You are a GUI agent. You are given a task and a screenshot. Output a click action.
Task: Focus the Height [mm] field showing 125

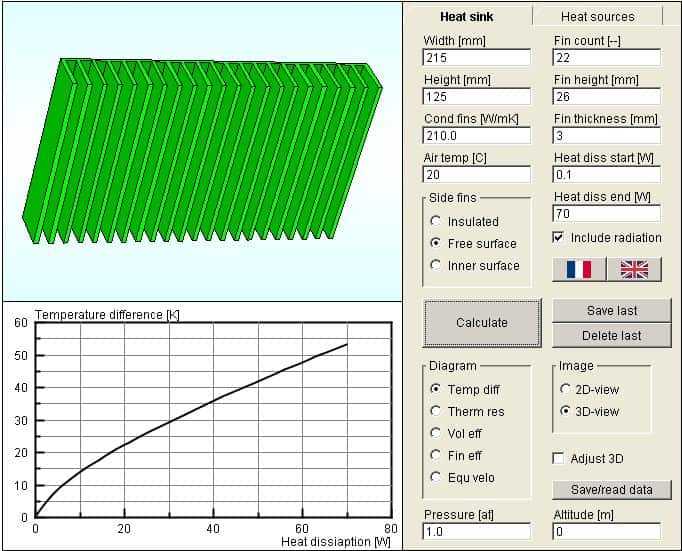477,97
